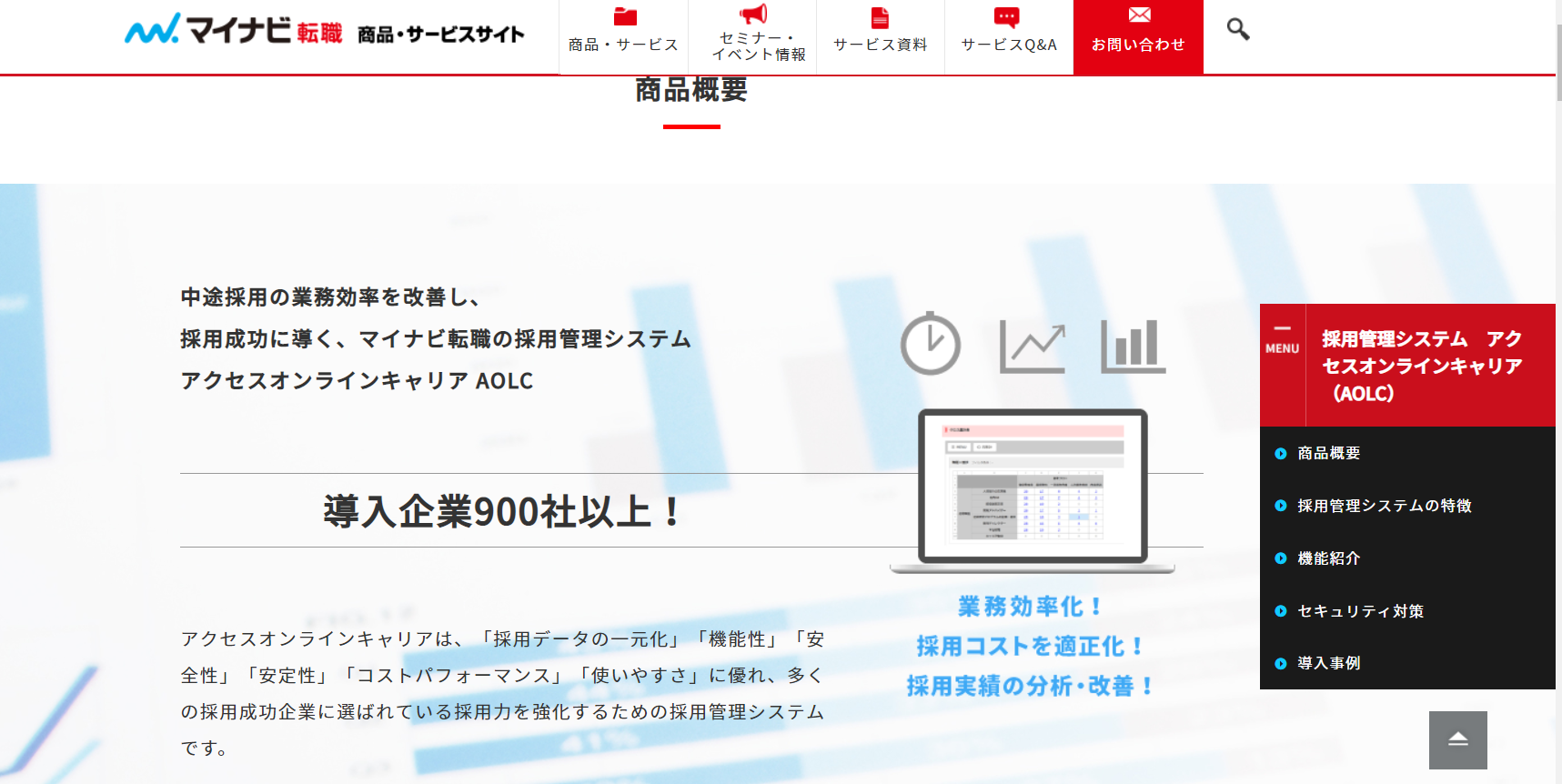
Task: Click the clock icon graphic
Action: point(931,343)
